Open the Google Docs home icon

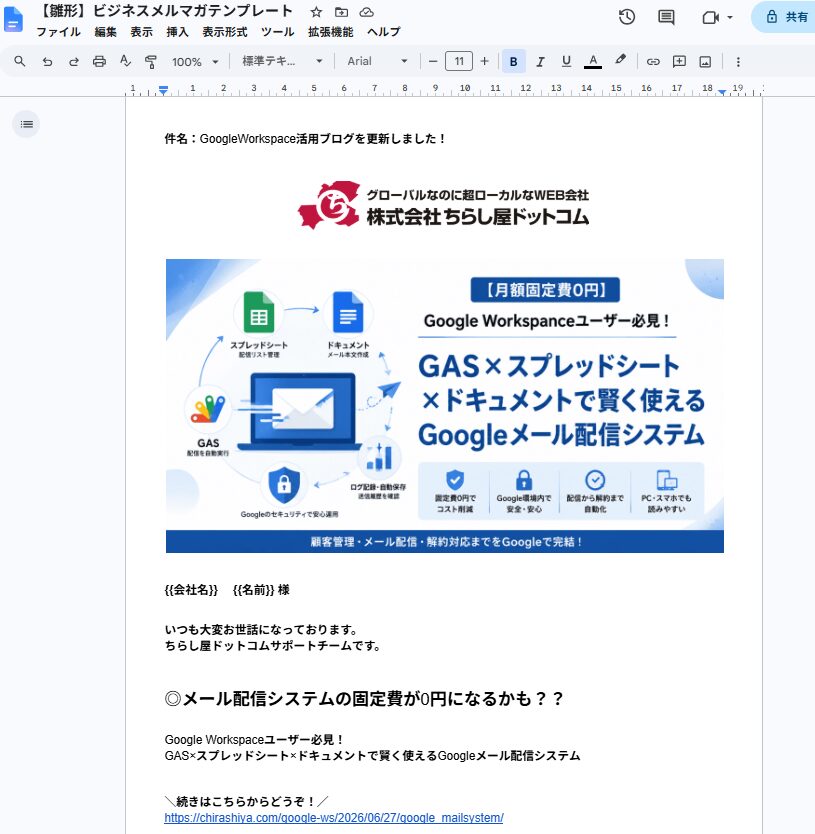click(x=13, y=20)
